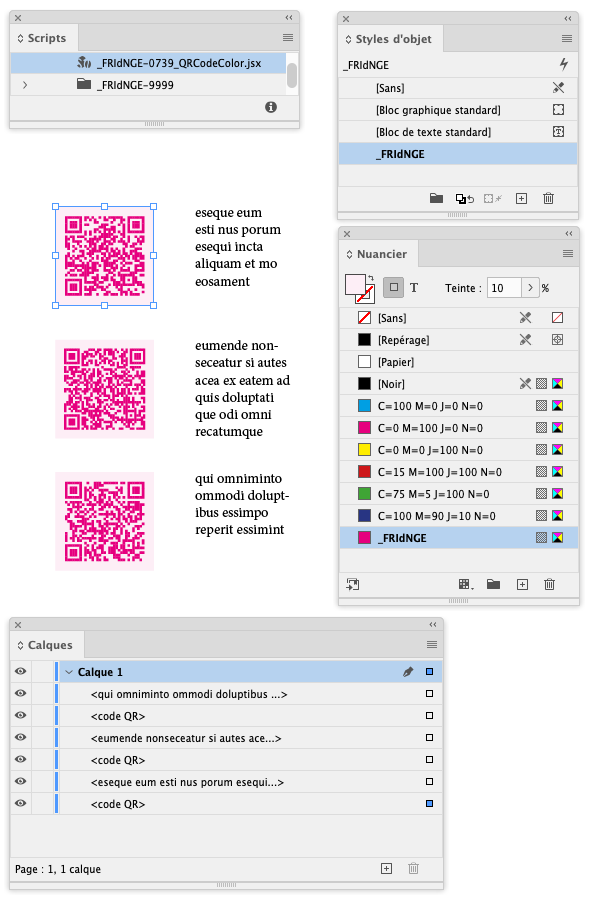Open the Scripts panel menu
Screen dimensions: 590x901
pos(288,38)
